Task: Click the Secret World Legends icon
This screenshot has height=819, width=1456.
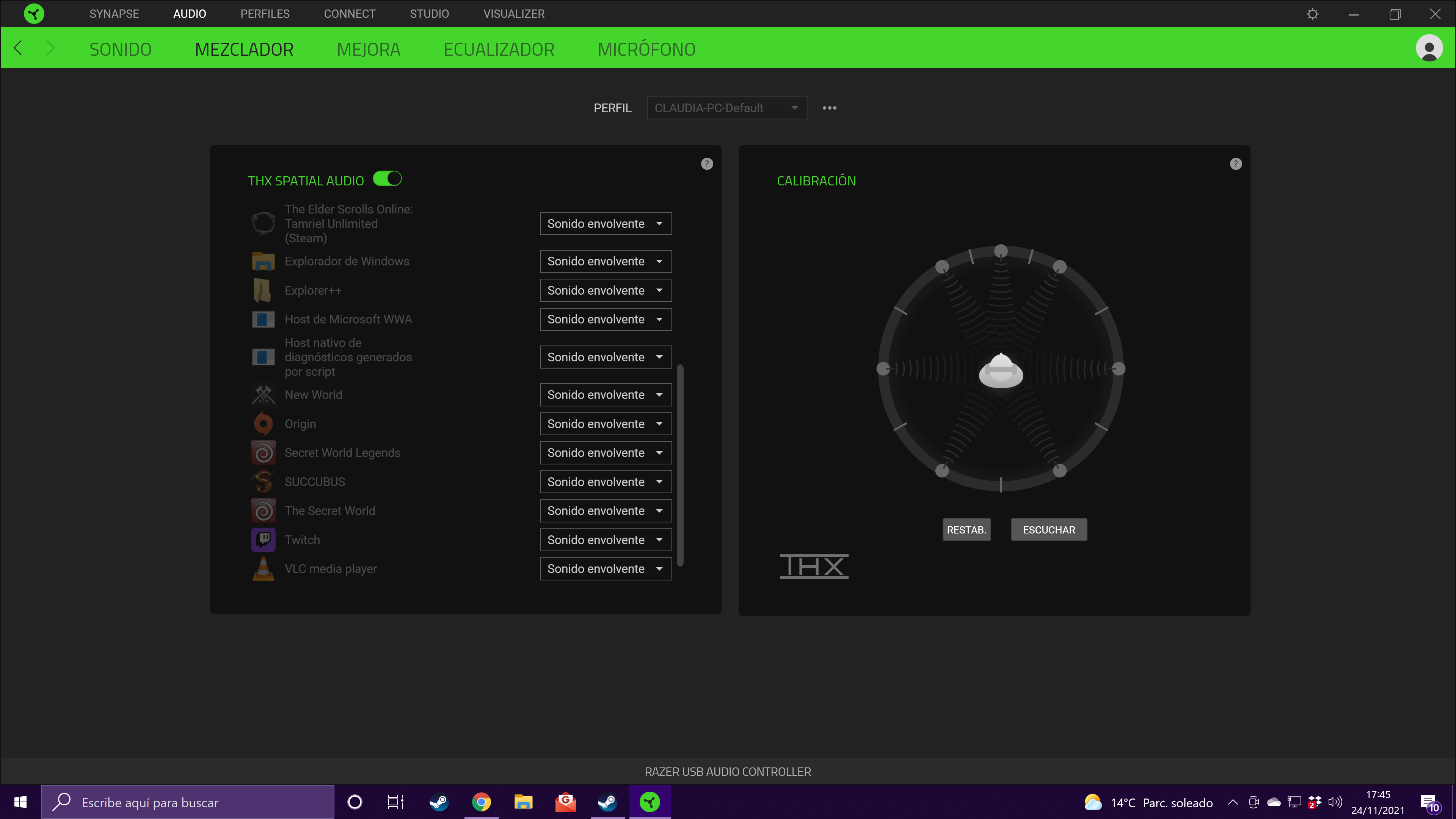Action: click(x=263, y=453)
